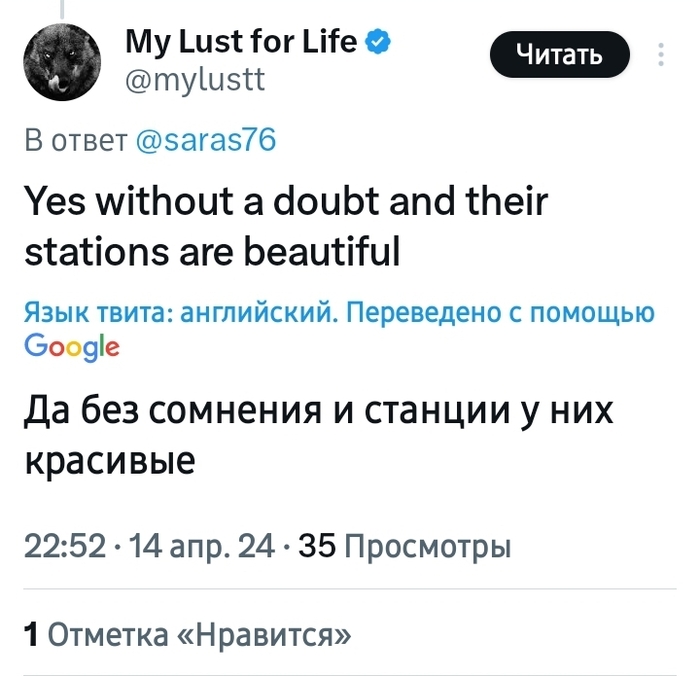Viewport: 700px width, 676px height.
Task: Click the thread line above the avatar
Action: [x=62, y=8]
